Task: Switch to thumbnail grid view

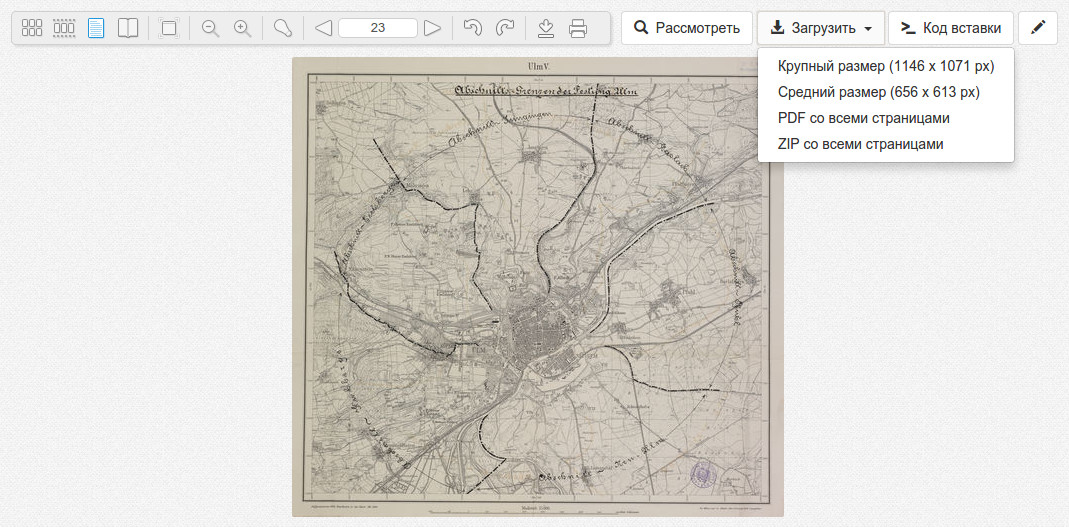Action: tap(32, 28)
